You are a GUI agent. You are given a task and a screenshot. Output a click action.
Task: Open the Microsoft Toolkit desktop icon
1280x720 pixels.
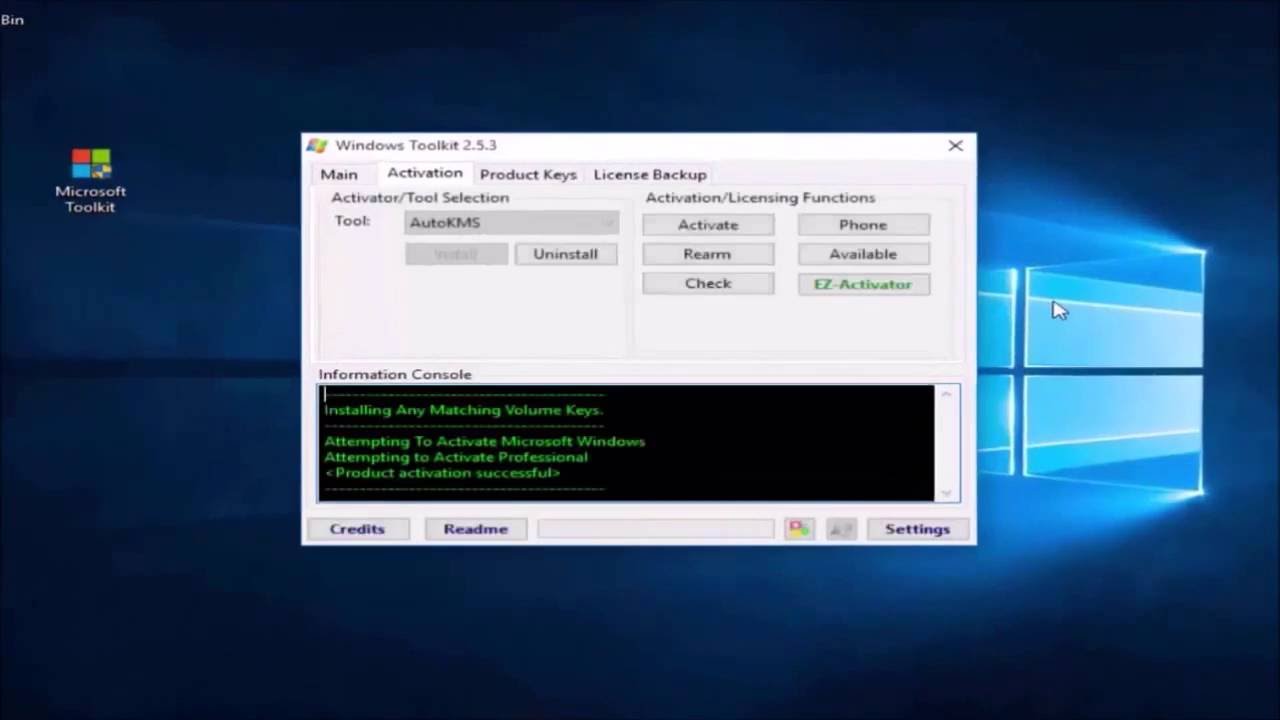[x=90, y=181]
